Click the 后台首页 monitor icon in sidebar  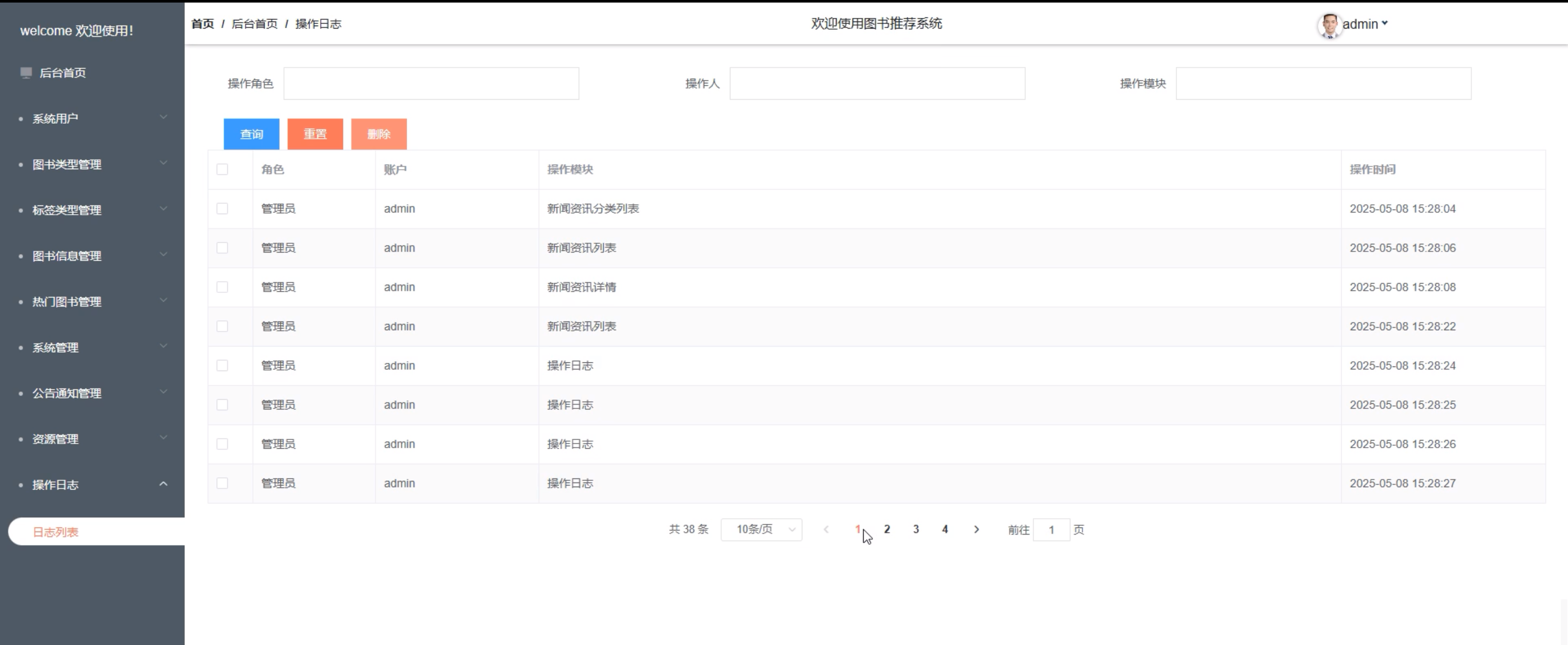click(x=26, y=73)
